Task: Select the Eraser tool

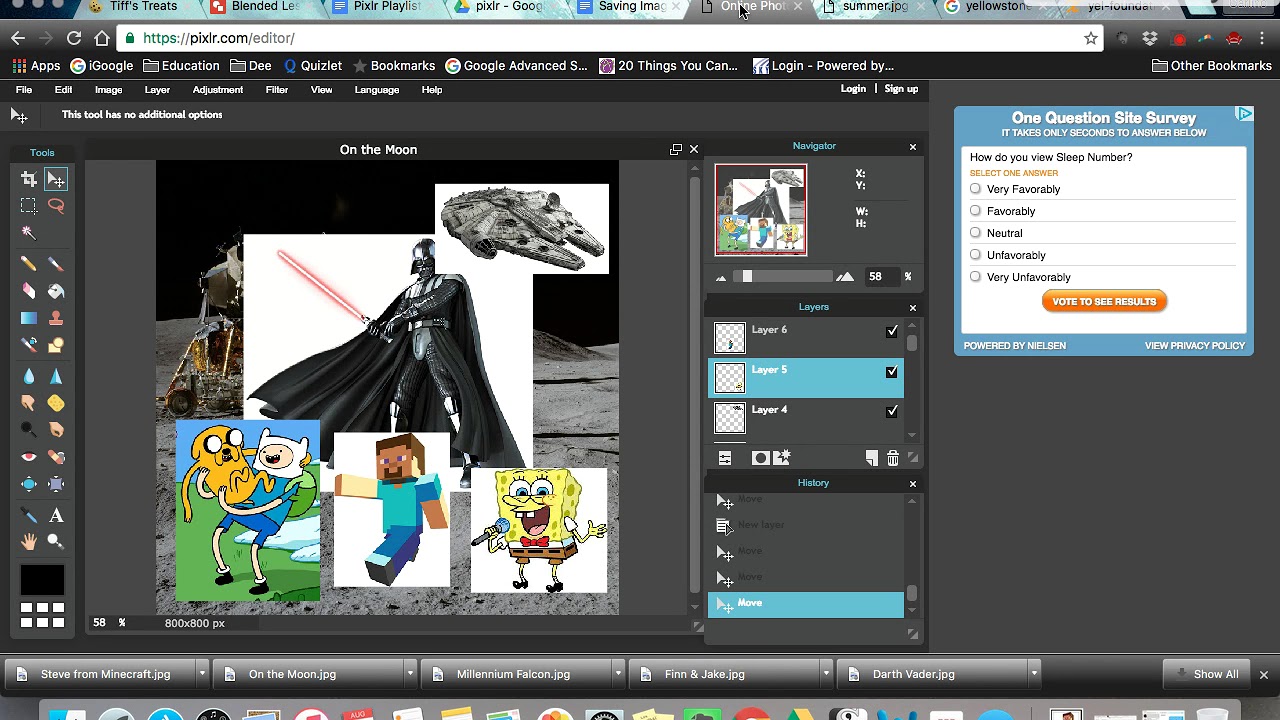Action: point(29,291)
